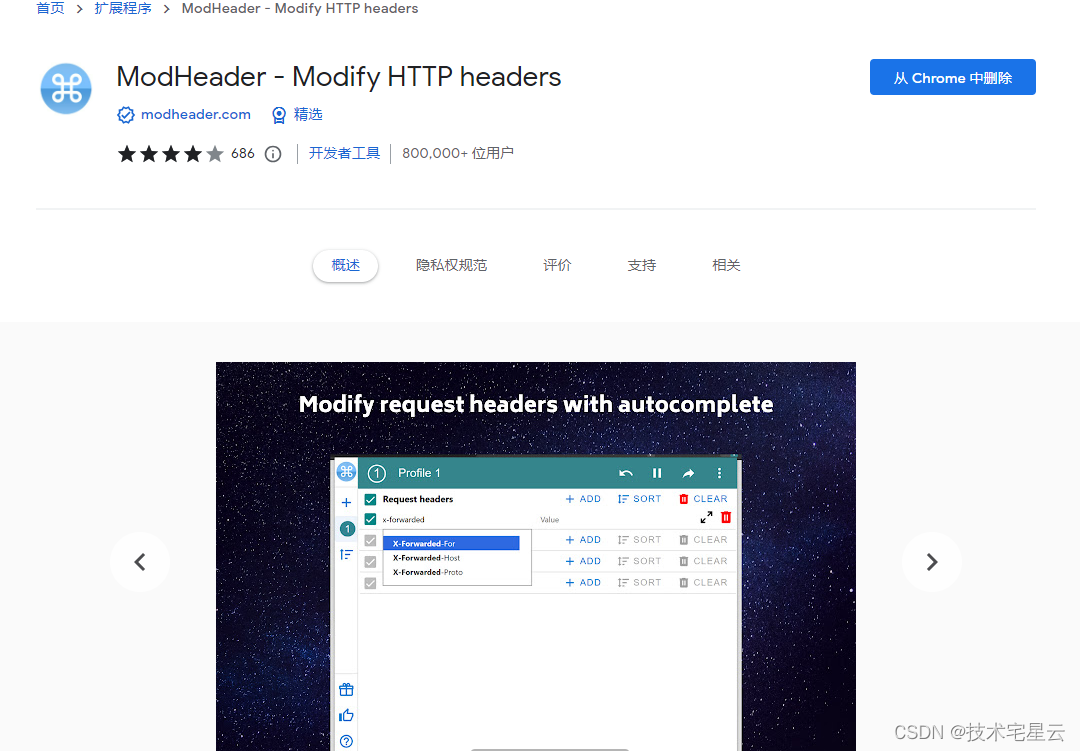1080x751 pixels.
Task: Show next screenshot with right chevron
Action: 932,562
